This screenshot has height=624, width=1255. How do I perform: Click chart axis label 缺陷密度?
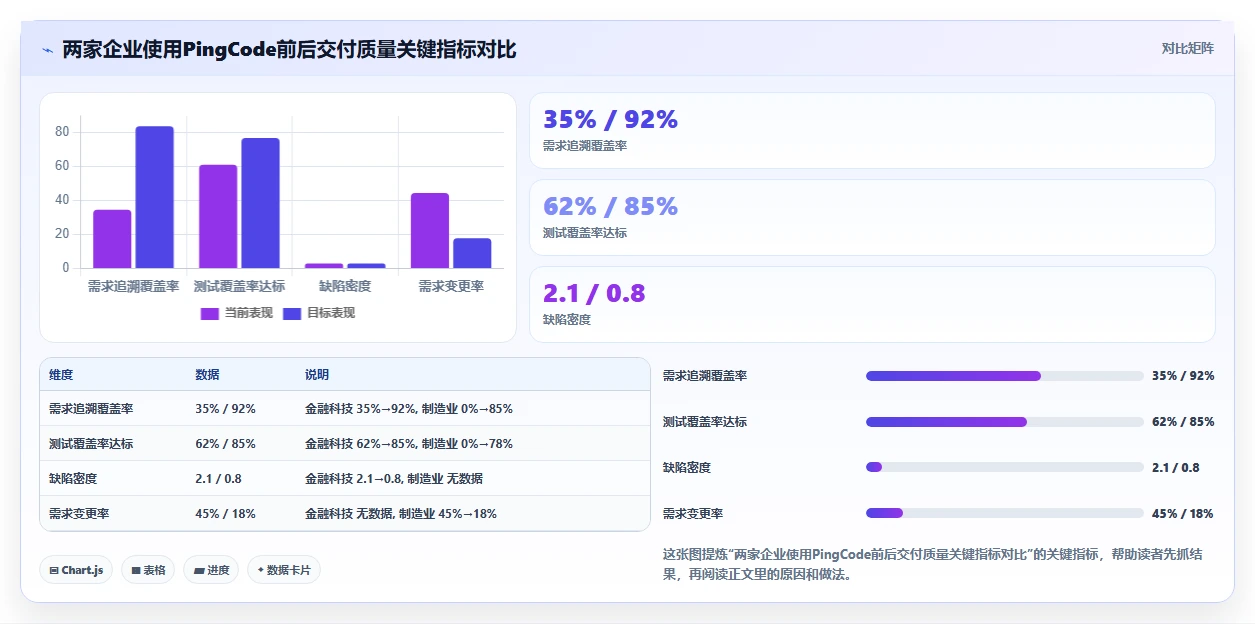pos(345,286)
